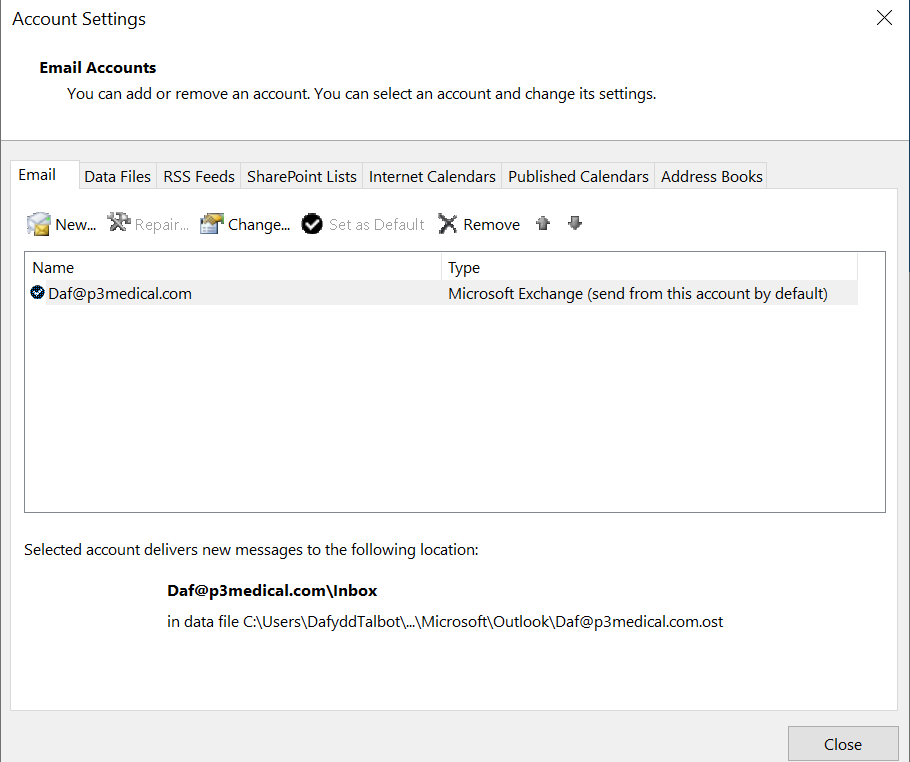Click the Repair tools icon

click(119, 222)
